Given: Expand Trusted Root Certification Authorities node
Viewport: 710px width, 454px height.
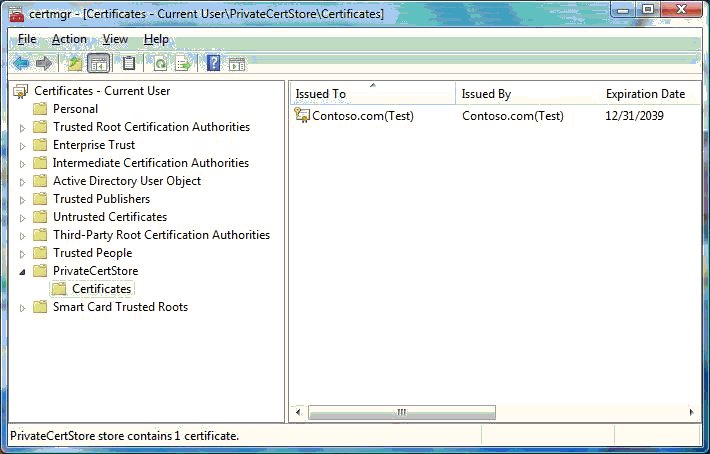Looking at the screenshot, I should tap(22, 128).
